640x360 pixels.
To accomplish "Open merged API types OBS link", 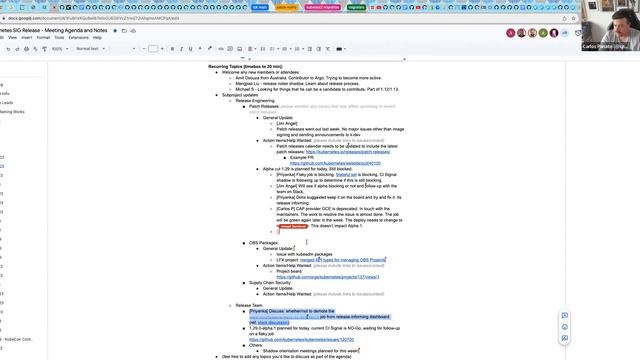I will [343, 260].
